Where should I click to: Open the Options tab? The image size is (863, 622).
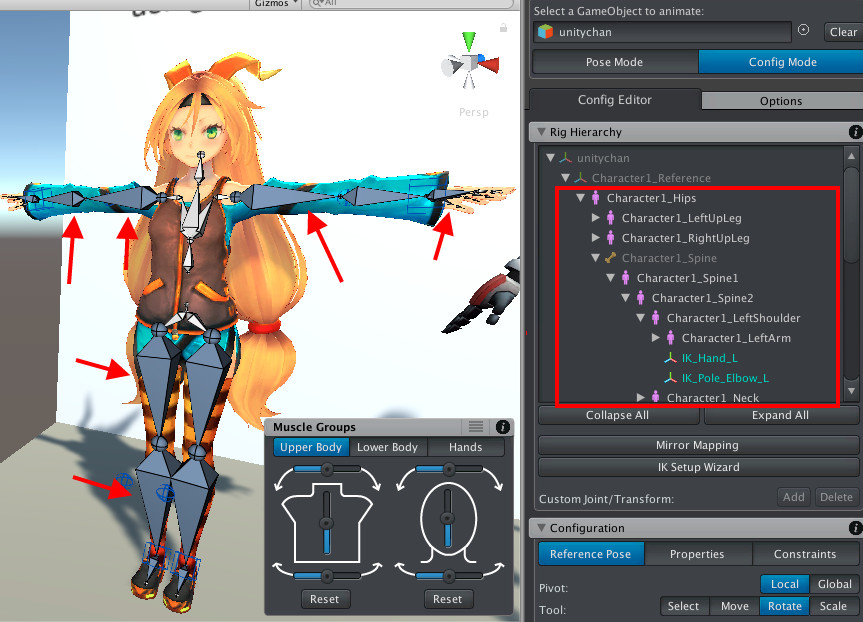coord(781,101)
